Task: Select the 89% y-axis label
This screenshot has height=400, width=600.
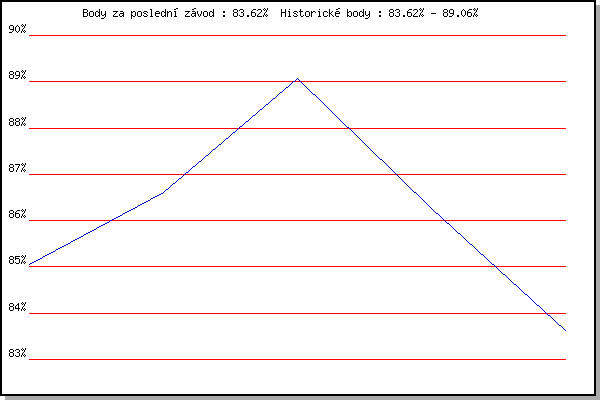Action: pos(17,76)
